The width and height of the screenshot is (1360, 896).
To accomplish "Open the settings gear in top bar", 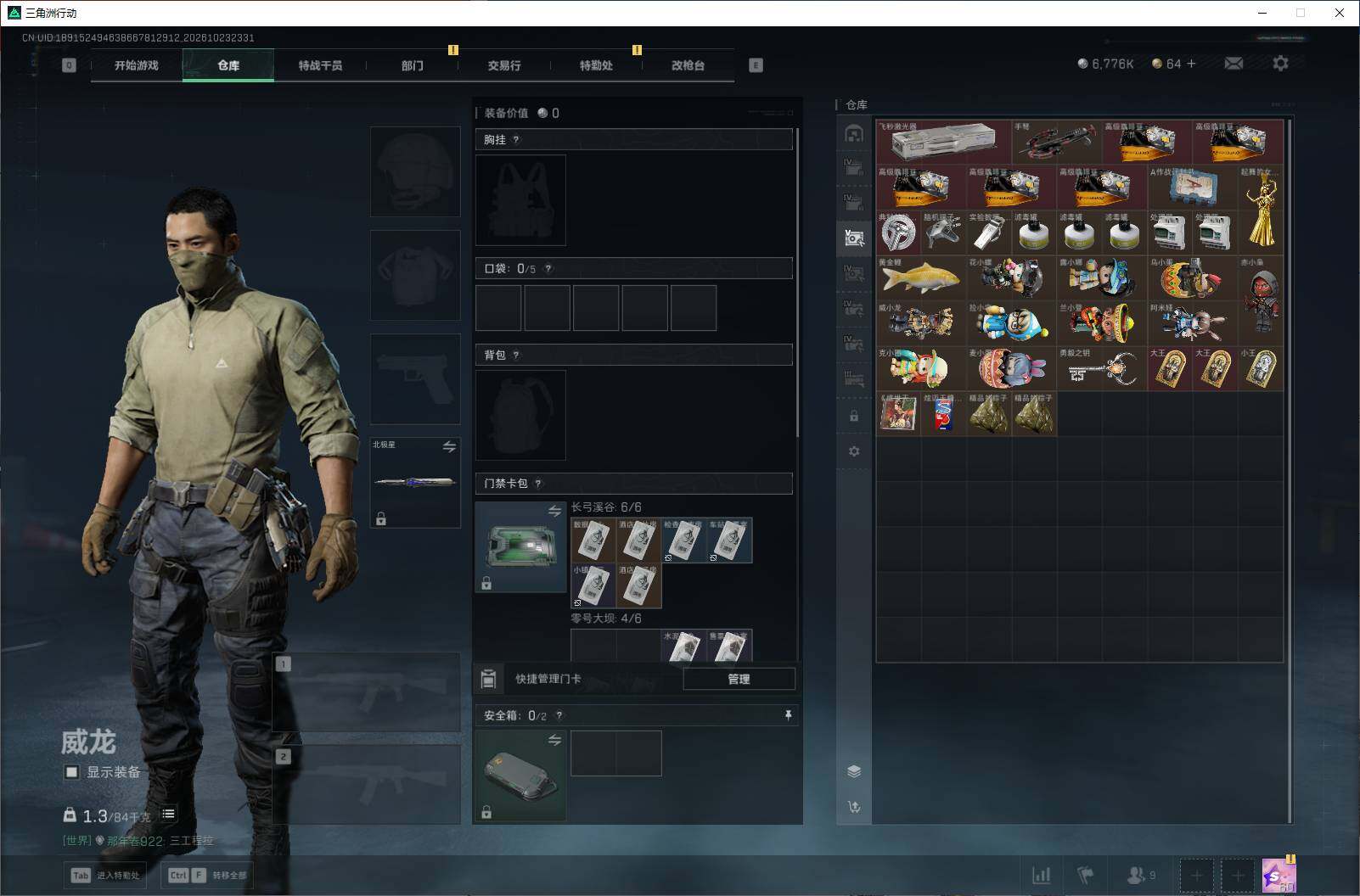I will click(1280, 64).
